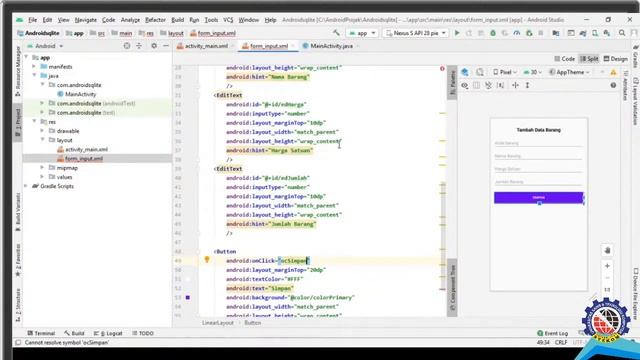The height and width of the screenshot is (360, 640).
Task: Click orientation for preview icon
Action: pyautogui.click(x=480, y=72)
